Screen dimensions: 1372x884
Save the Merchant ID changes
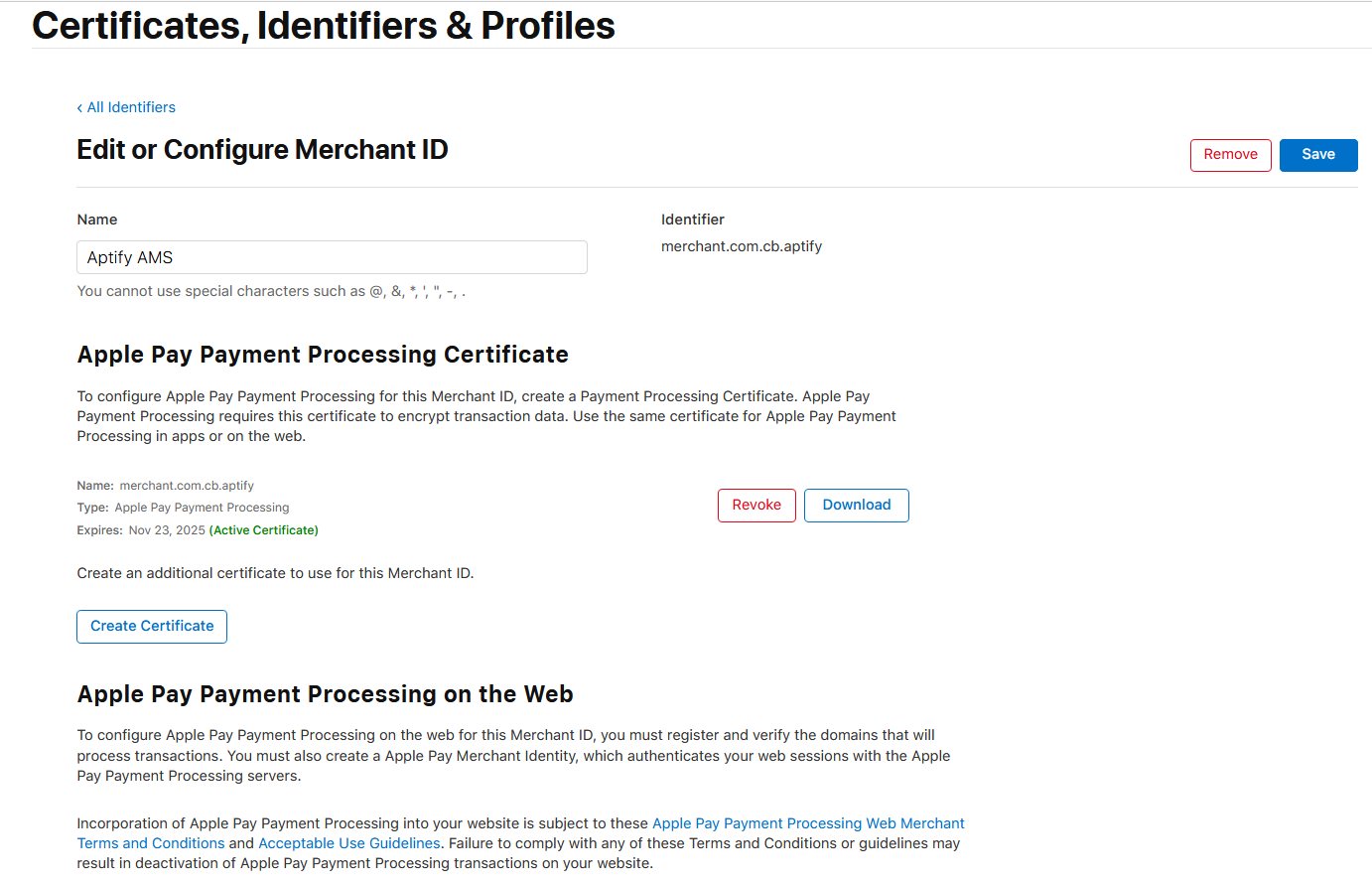(x=1317, y=155)
